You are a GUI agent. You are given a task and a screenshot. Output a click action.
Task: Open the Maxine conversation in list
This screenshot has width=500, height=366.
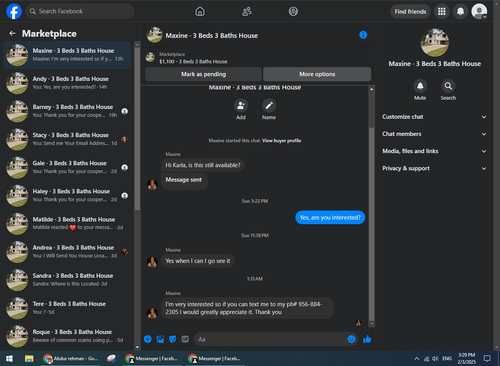(x=67, y=55)
